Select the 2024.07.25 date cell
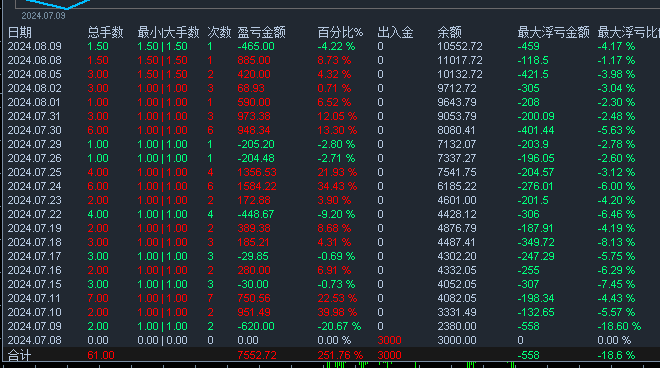This screenshot has height=368, width=660. [x=35, y=172]
